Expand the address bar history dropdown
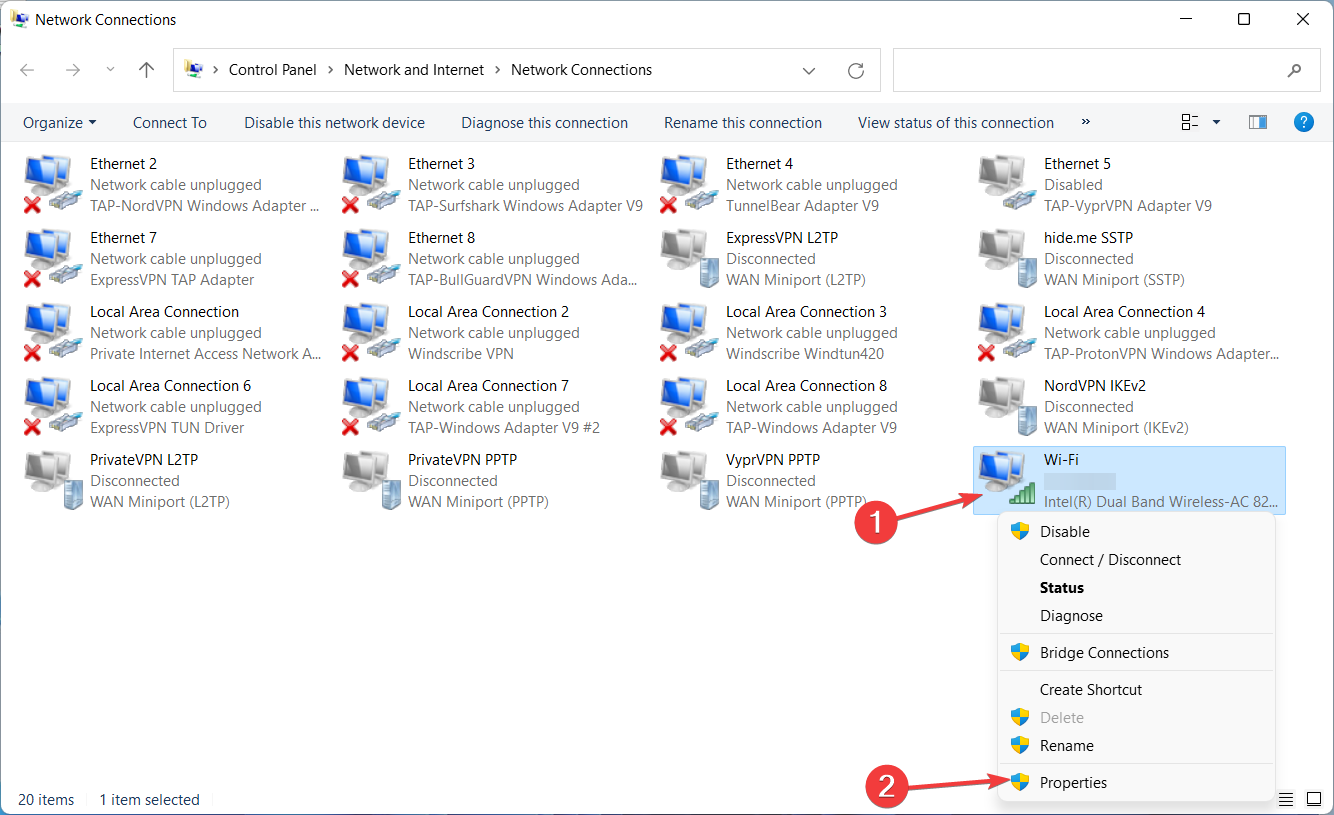Screen dimensions: 1334x815 pyautogui.click(x=809, y=70)
